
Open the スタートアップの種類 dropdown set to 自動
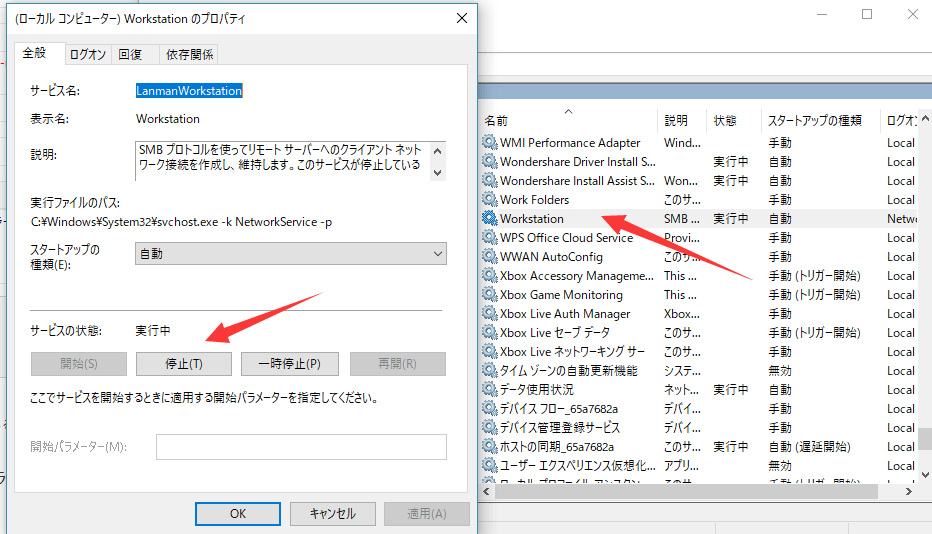(291, 254)
